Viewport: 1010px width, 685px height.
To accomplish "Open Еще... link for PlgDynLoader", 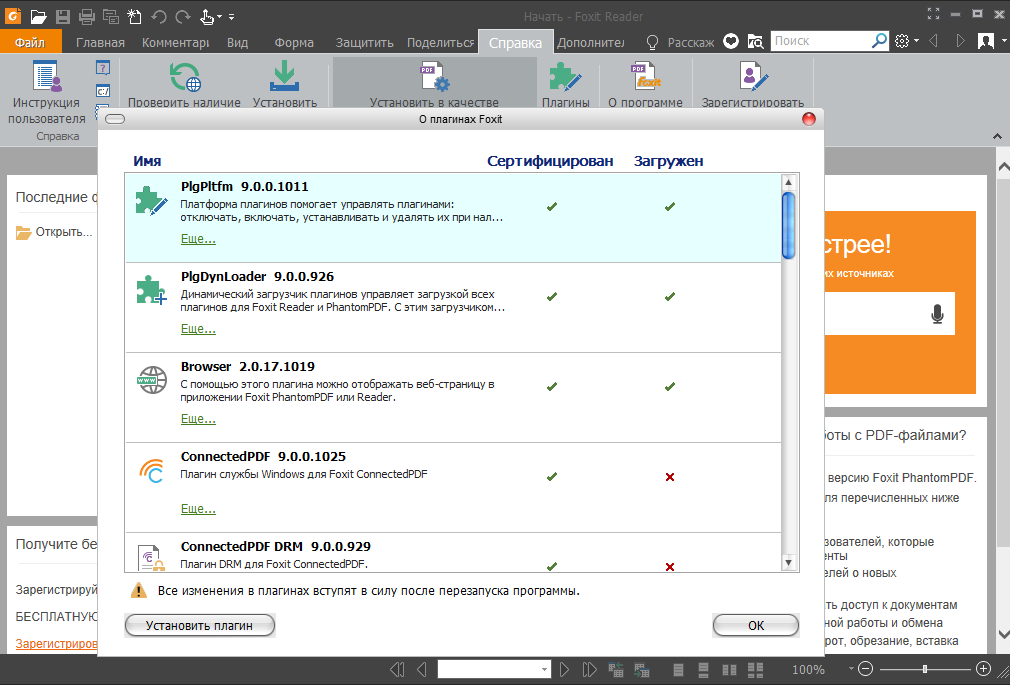I will pyautogui.click(x=198, y=329).
